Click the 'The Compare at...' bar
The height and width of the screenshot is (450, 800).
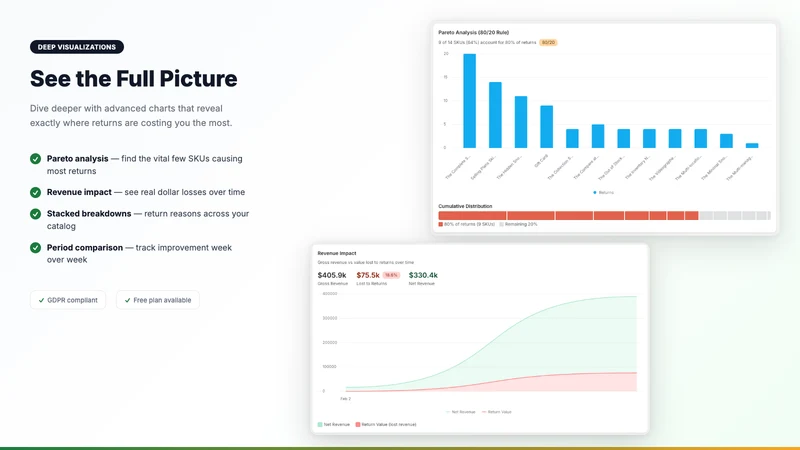[x=598, y=136]
